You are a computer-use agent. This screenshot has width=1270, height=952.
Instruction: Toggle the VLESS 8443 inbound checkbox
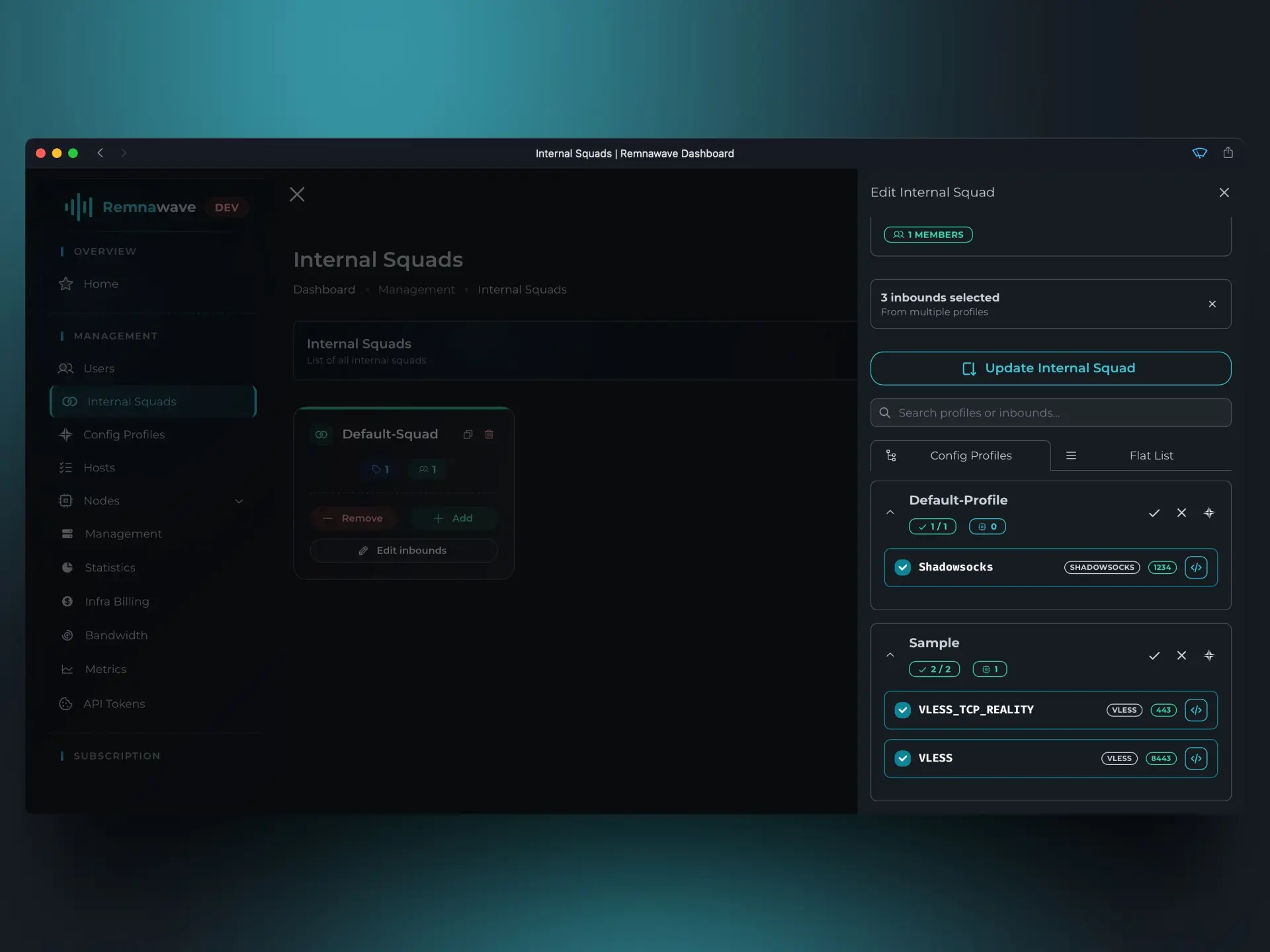pos(902,758)
